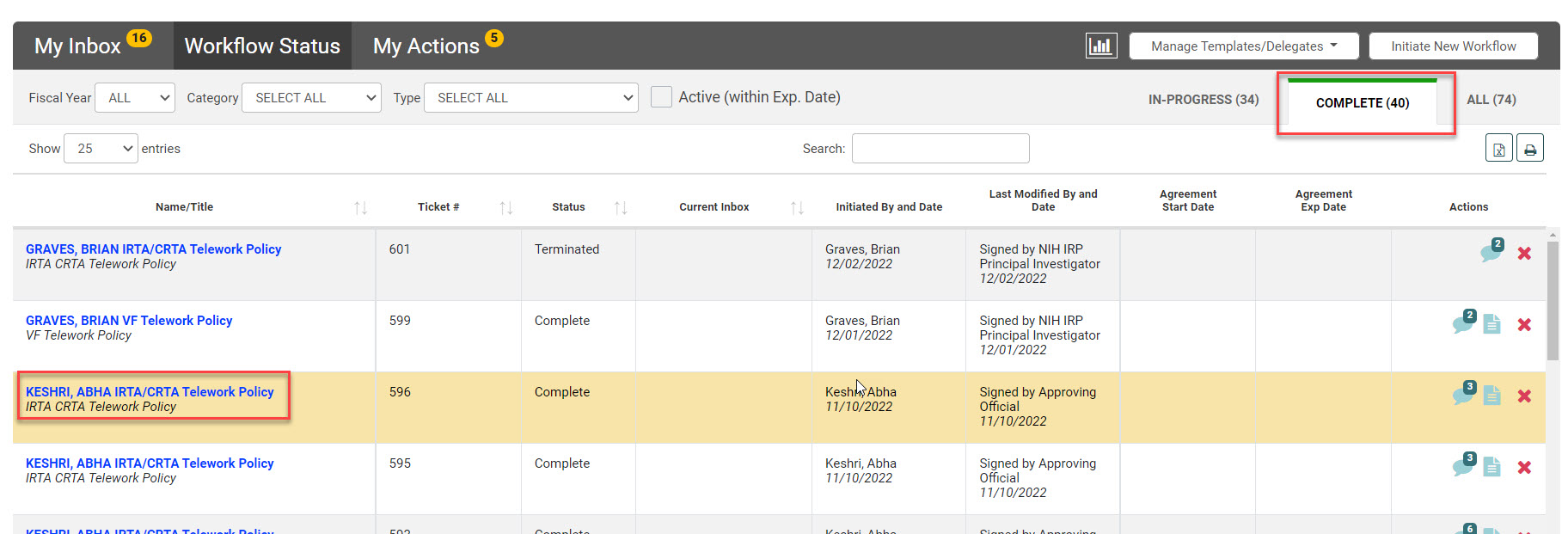Expand Manage Templates/Delegates menu
The height and width of the screenshot is (534, 1568).
1244,46
